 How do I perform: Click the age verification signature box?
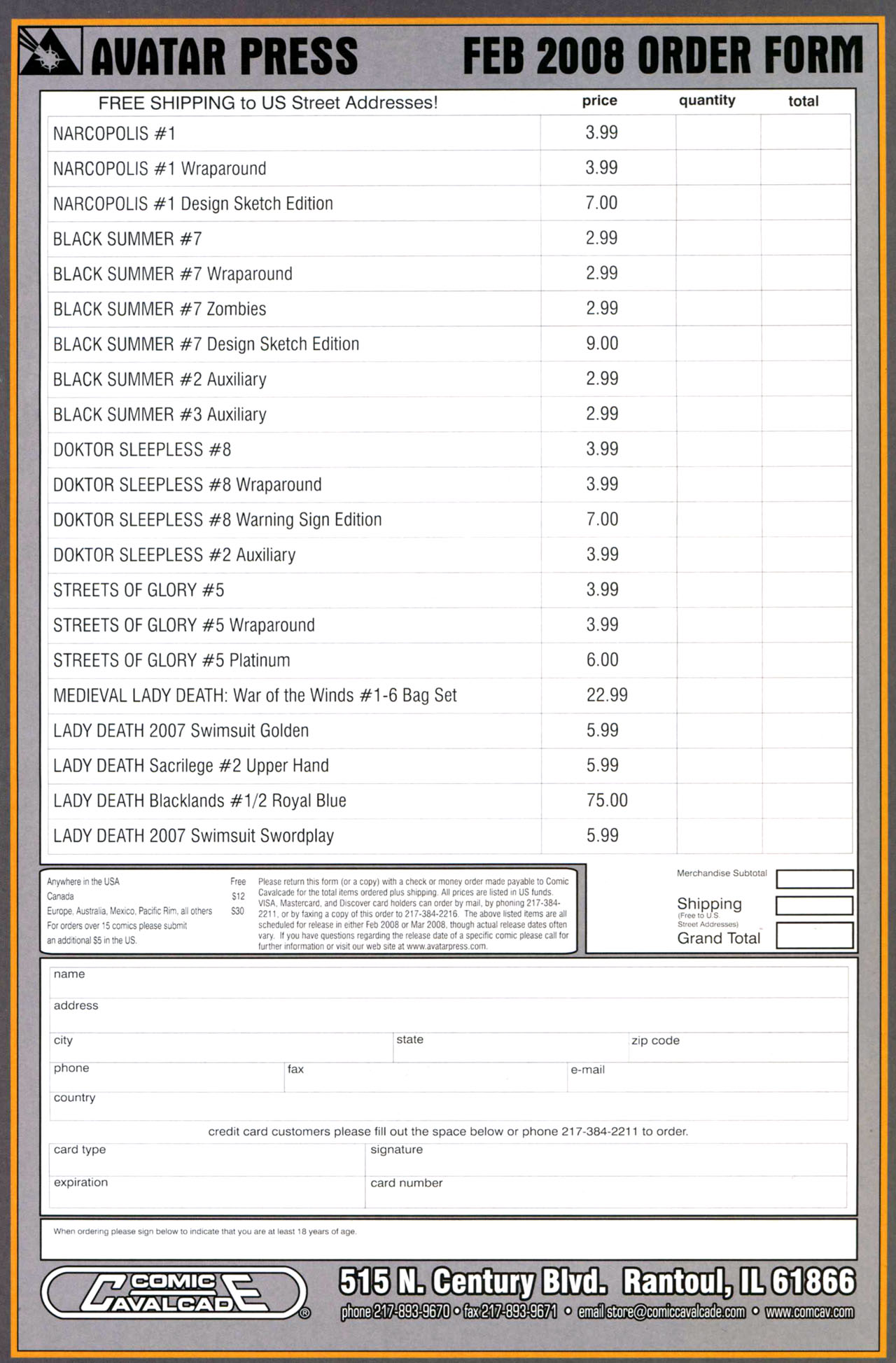449,1239
